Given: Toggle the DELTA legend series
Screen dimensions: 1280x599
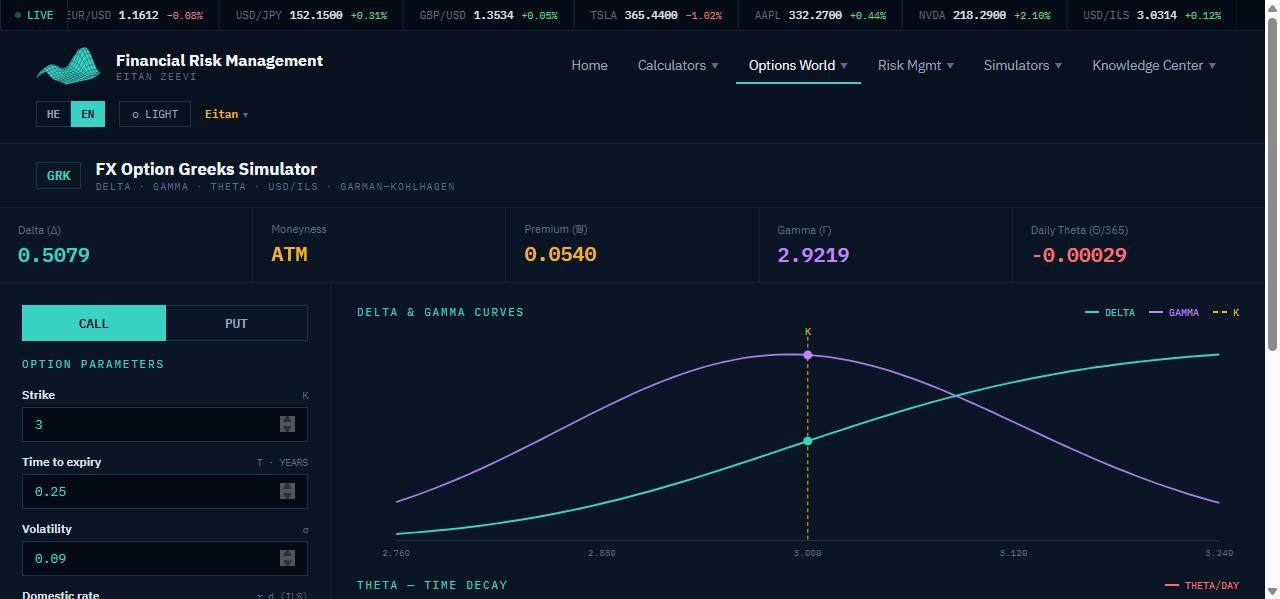Looking at the screenshot, I should click(x=1110, y=313).
